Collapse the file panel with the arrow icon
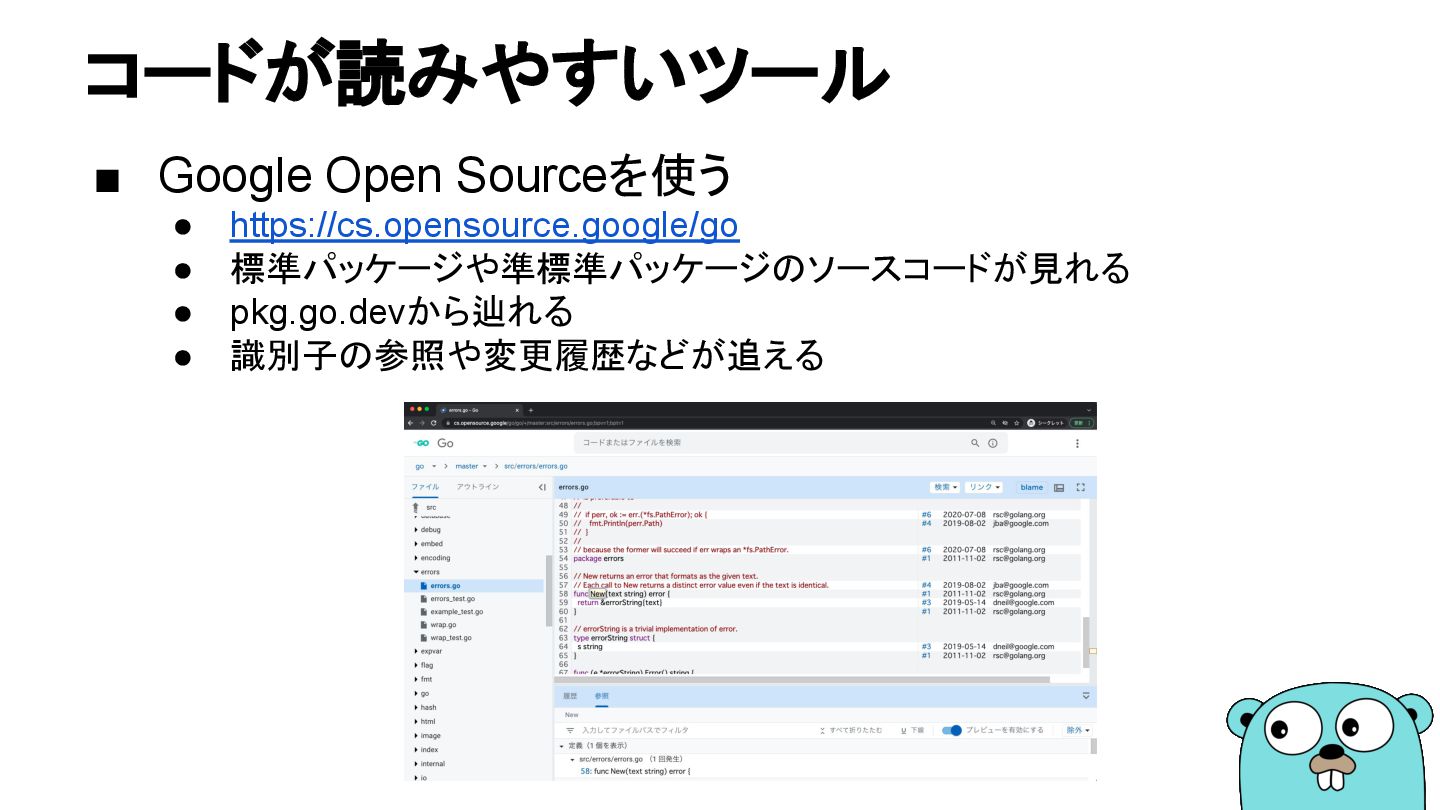Image resolution: width=1440 pixels, height=810 pixels. click(542, 487)
